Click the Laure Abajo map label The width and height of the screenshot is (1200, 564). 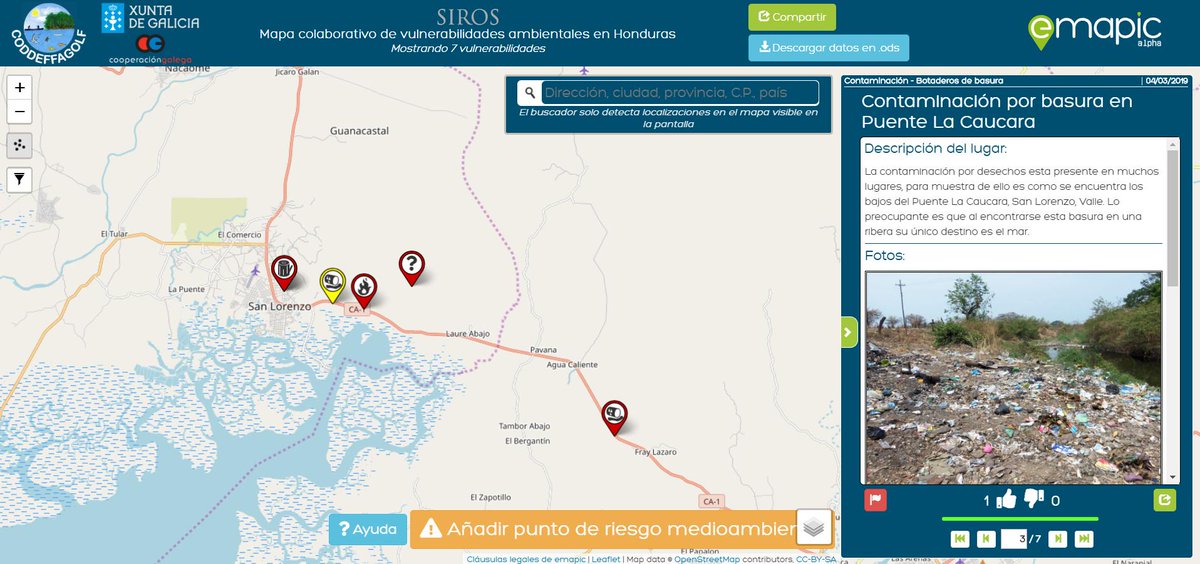coord(466,333)
